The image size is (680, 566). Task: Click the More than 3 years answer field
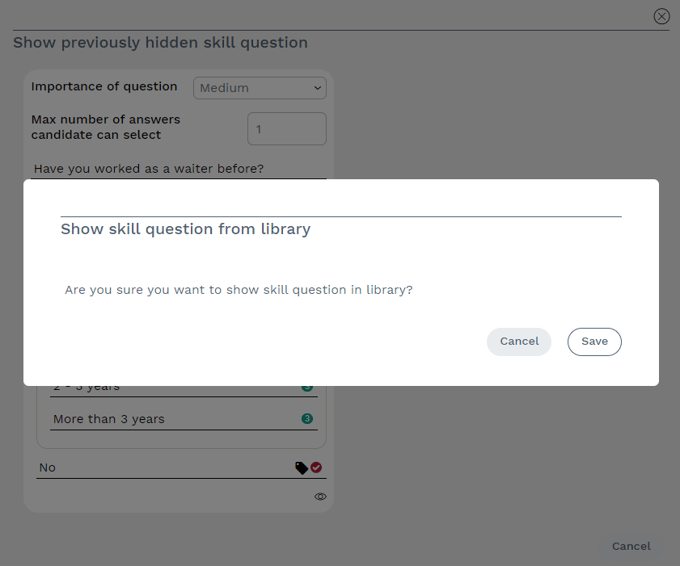pos(170,419)
